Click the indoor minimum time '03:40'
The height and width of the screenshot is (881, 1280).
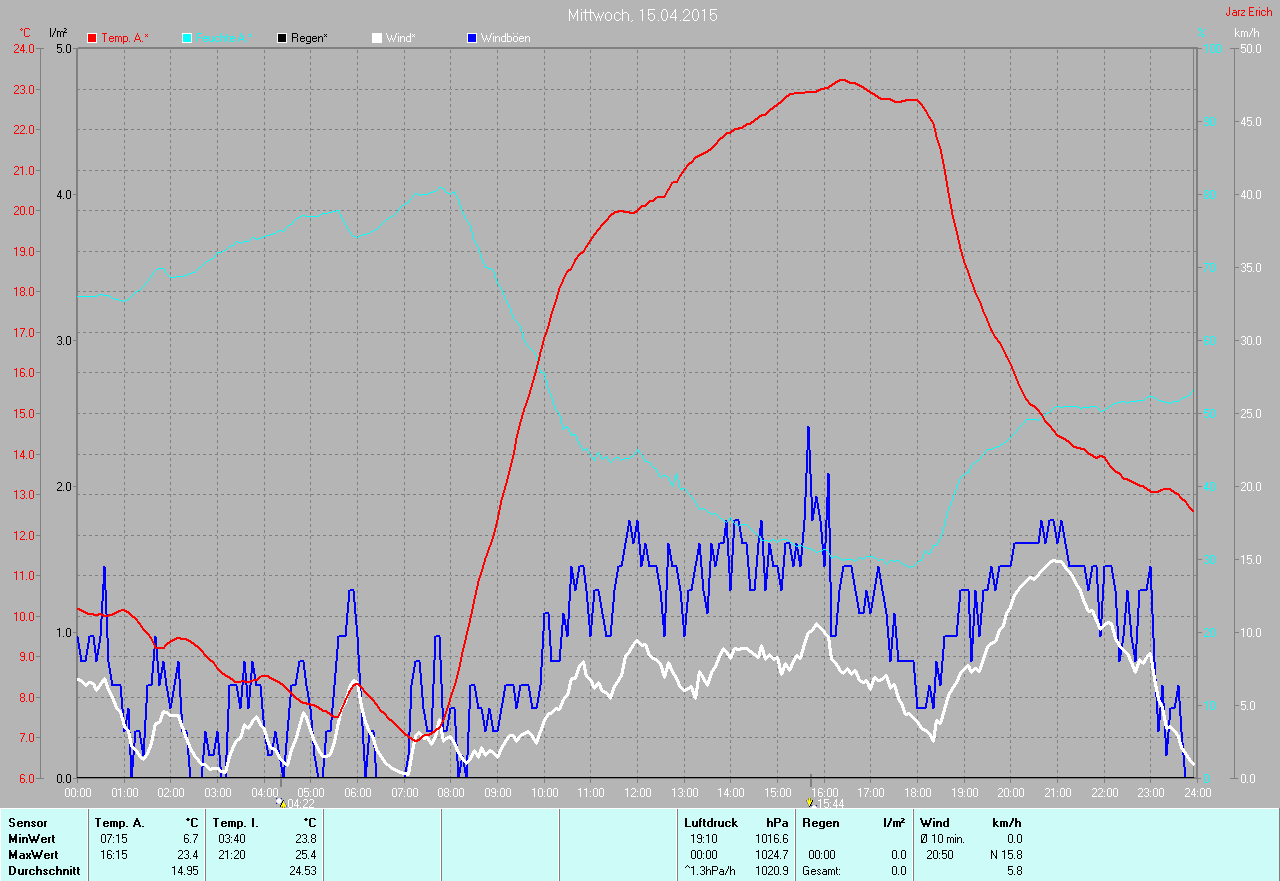coord(232,839)
